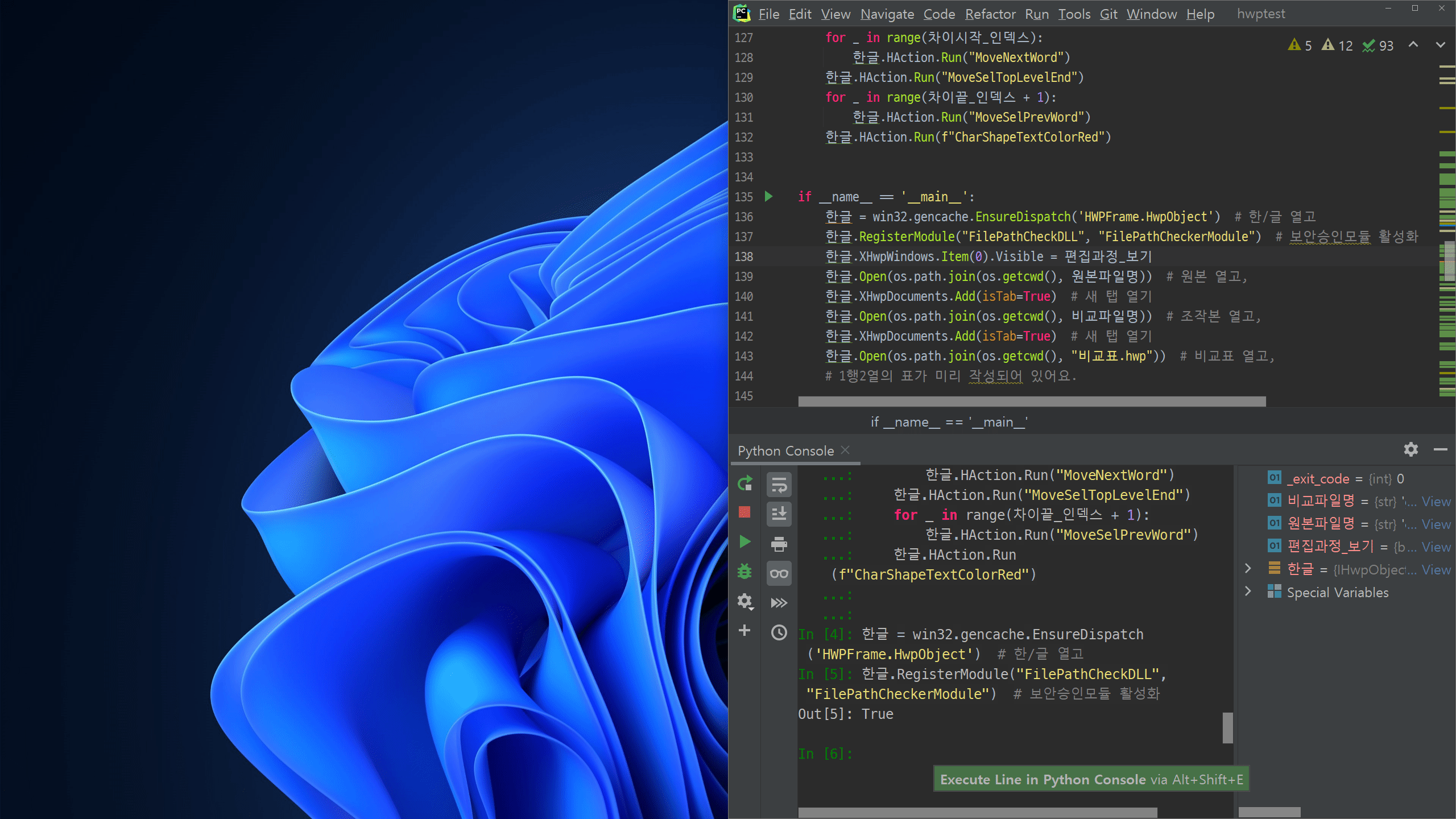Click View link for 편집과정_보기 variable
Viewport: 1456px width, 819px height.
tap(1436, 547)
